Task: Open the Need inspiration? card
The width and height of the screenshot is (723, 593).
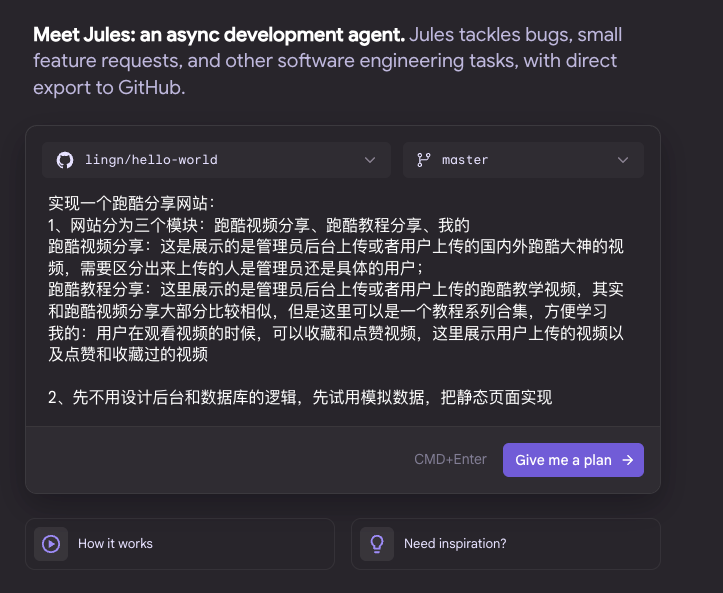Action: (x=506, y=544)
